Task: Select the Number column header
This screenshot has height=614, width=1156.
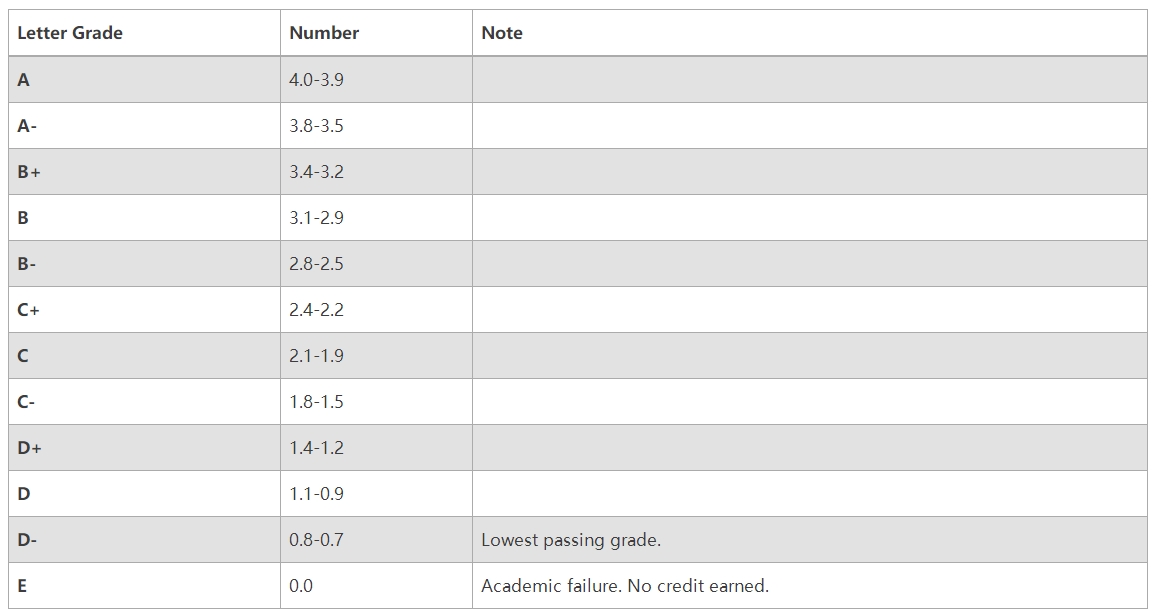Action: (324, 33)
